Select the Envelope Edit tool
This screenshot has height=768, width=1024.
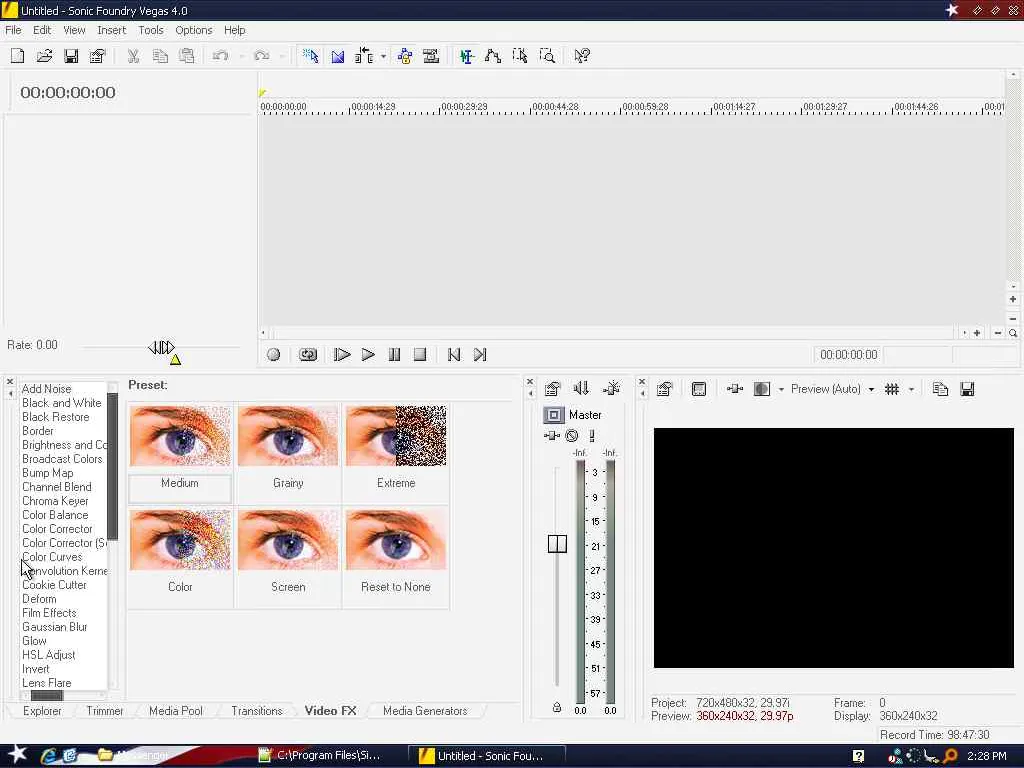click(x=493, y=56)
